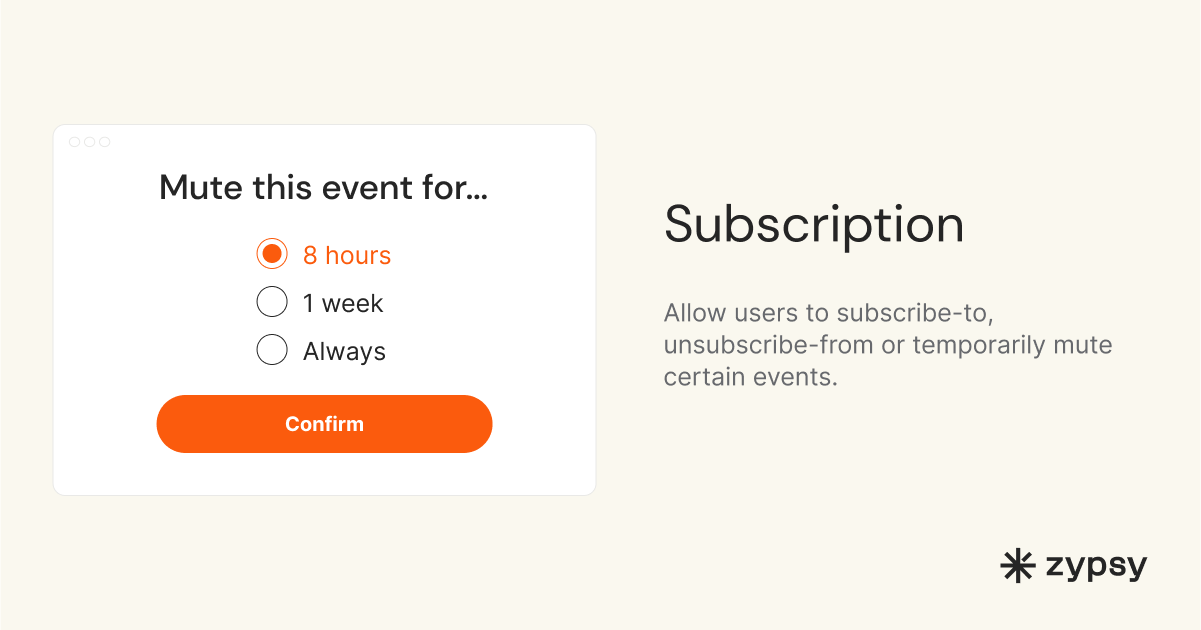Choose the 1 week radio button

[272, 302]
